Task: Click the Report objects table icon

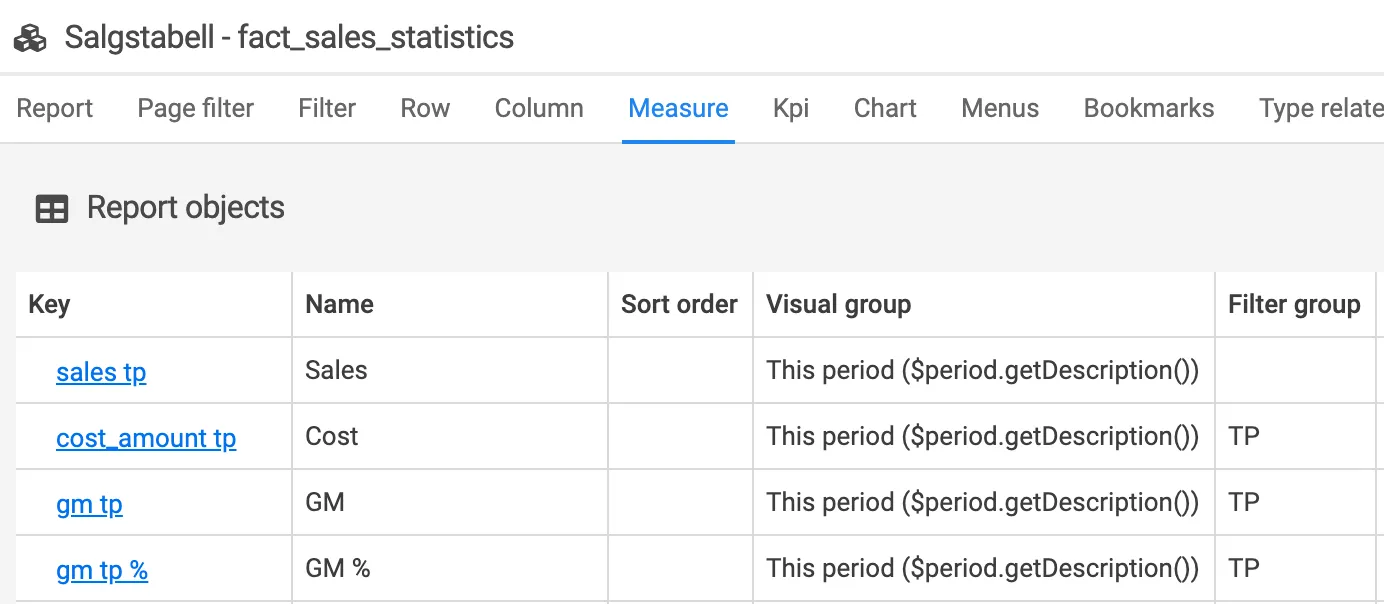Action: click(x=52, y=208)
